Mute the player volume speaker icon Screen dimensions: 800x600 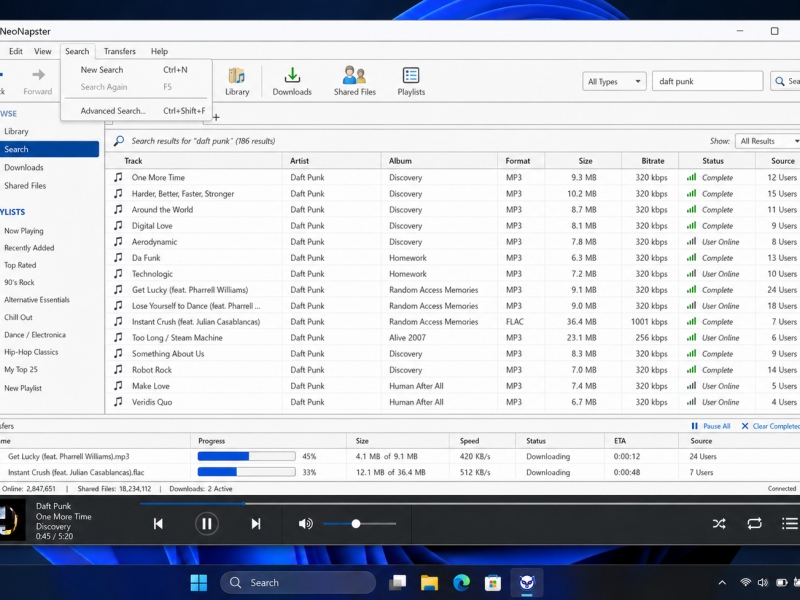pos(306,523)
